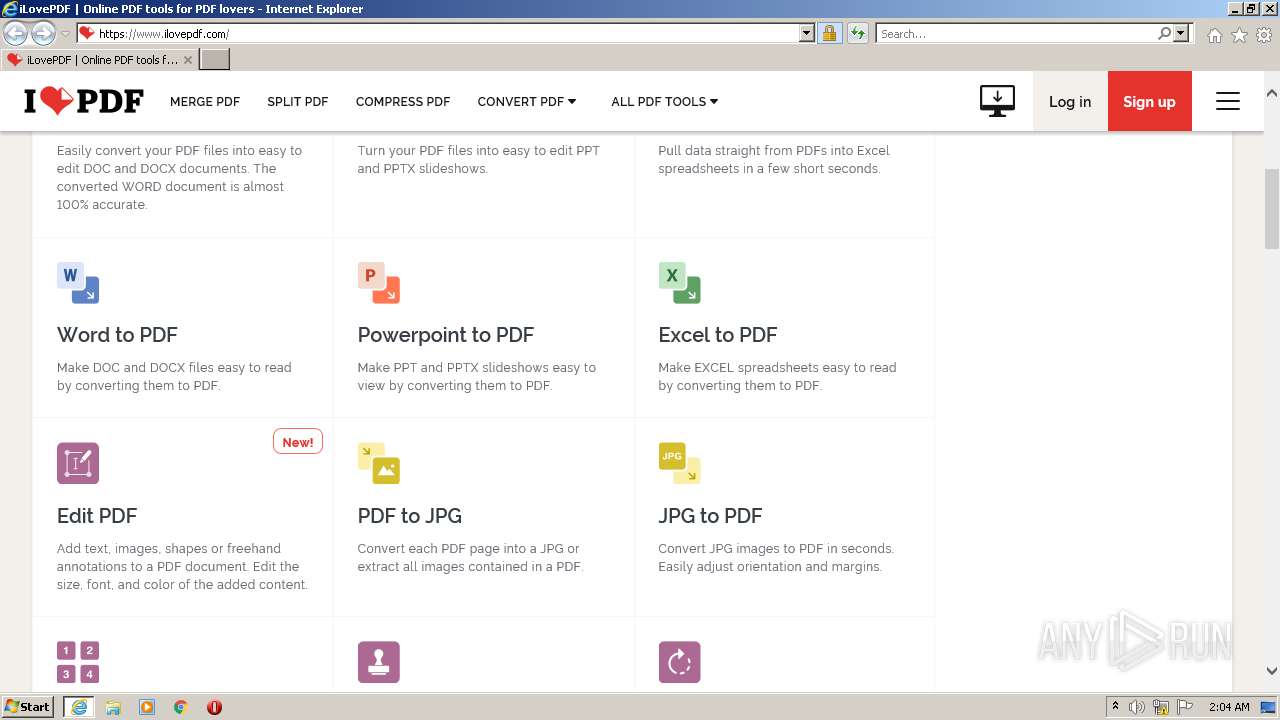This screenshot has width=1280, height=720.
Task: Open a new browser tab
Action: [215, 59]
